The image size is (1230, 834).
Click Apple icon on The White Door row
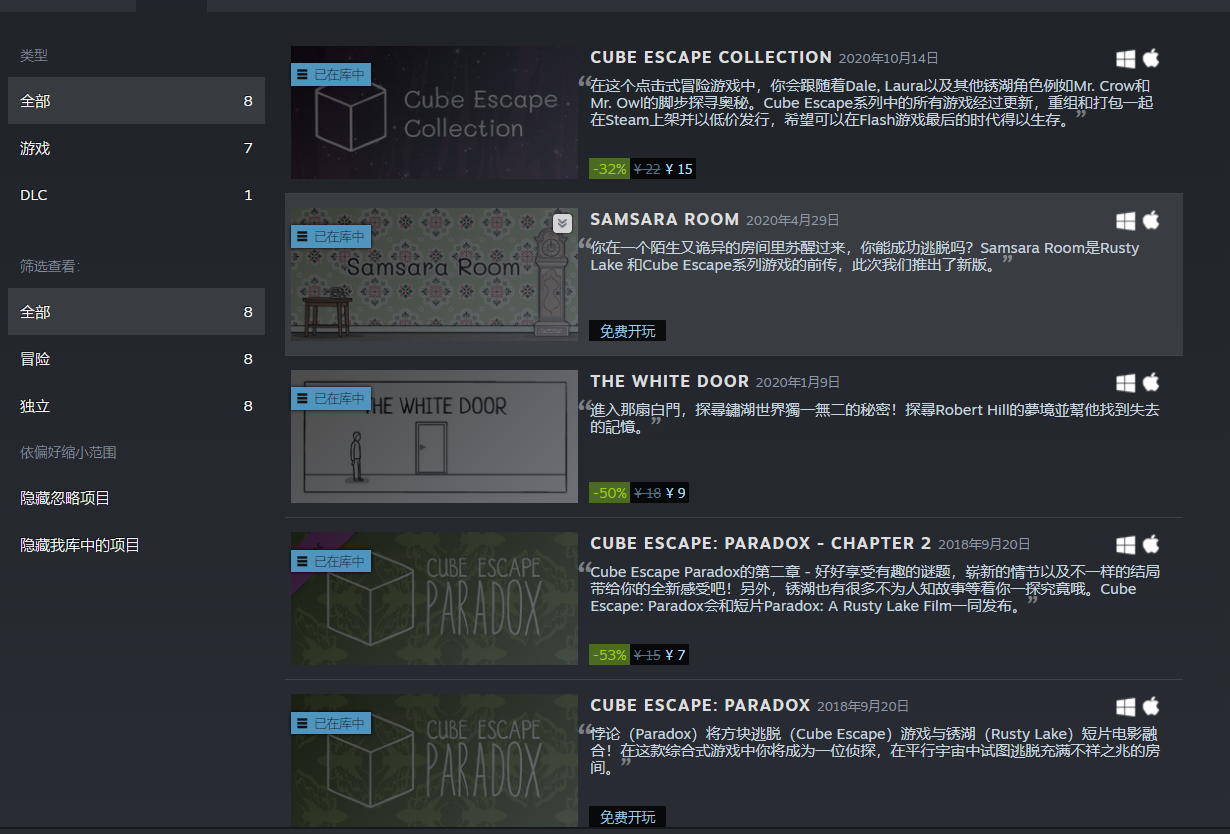pos(1151,382)
